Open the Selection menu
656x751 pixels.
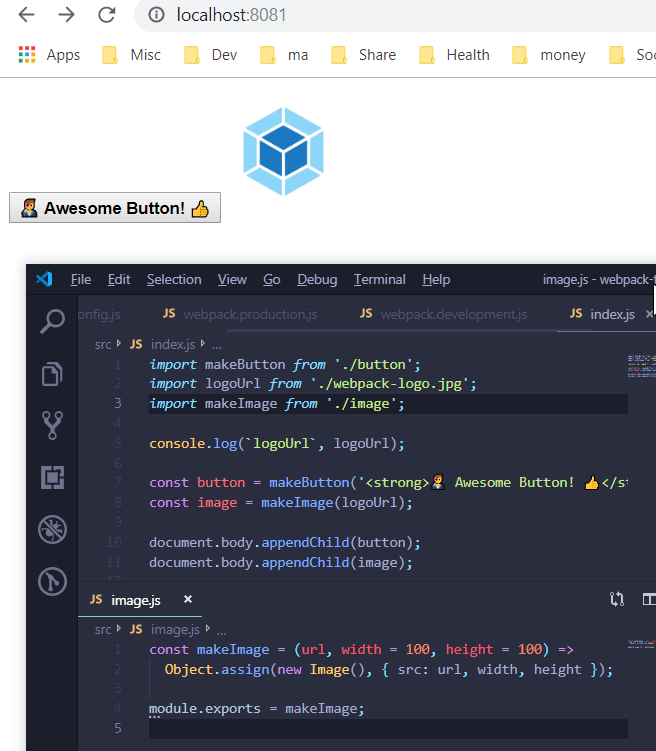pyautogui.click(x=174, y=279)
